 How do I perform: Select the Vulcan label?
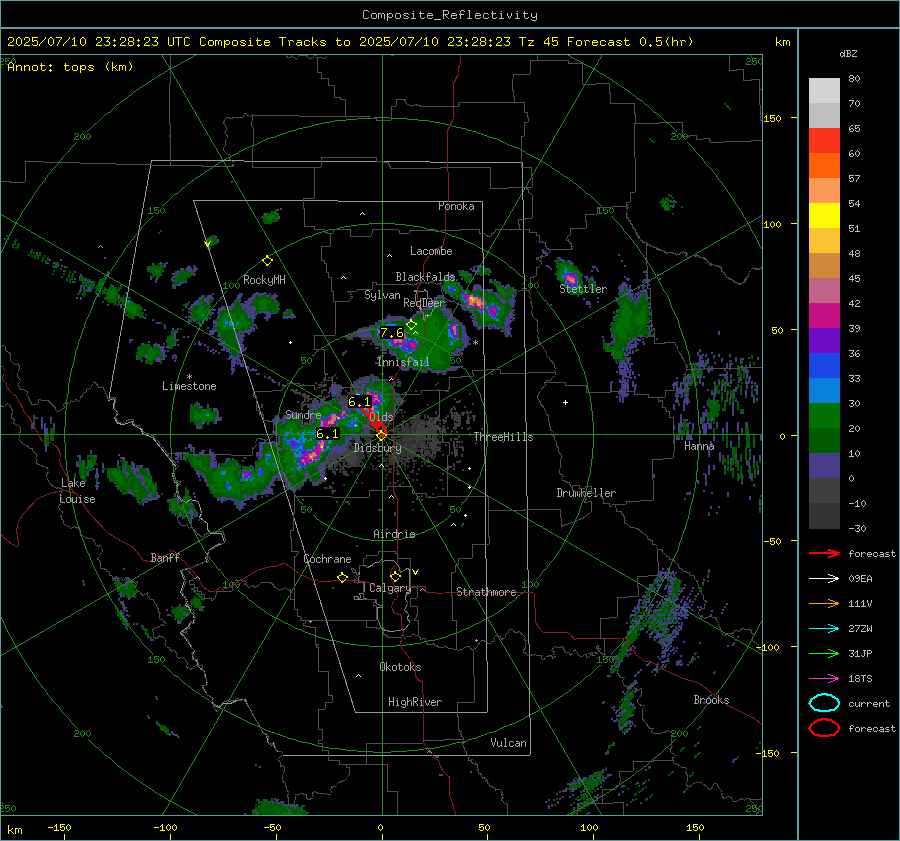click(508, 743)
